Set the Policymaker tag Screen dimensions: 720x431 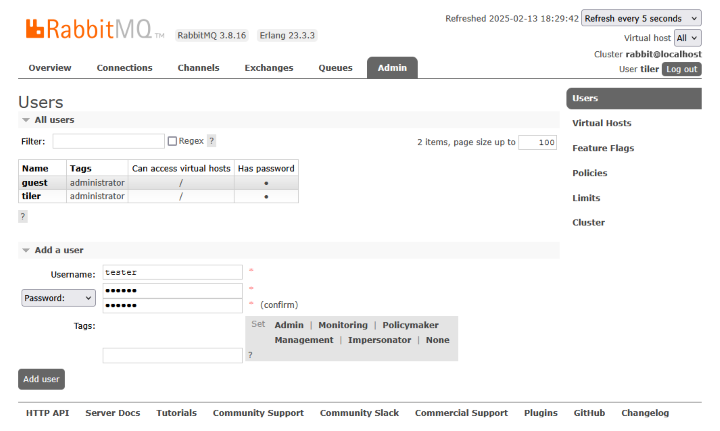click(411, 325)
